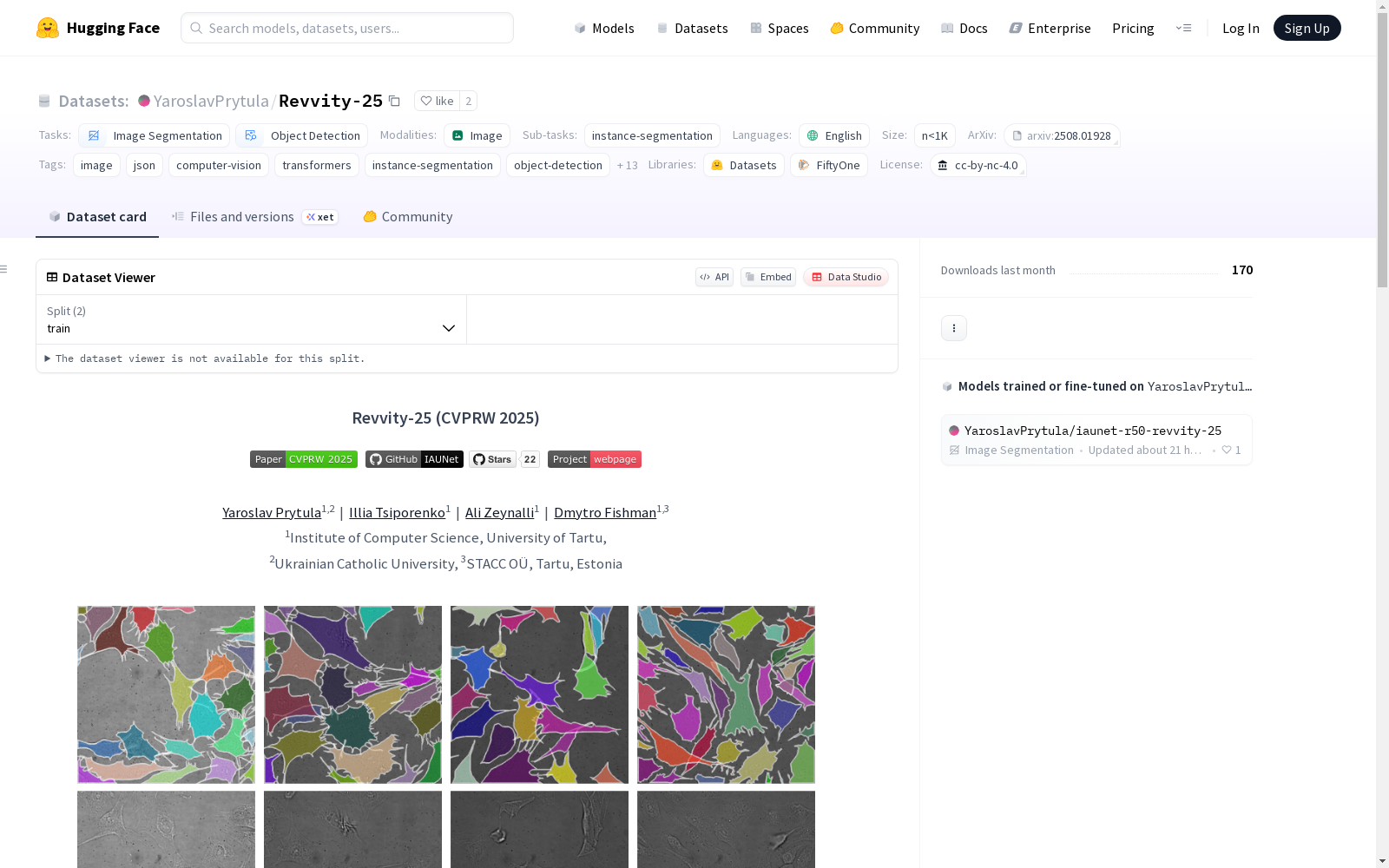Open the Models menu item
1389x868 pixels.
tap(604, 28)
